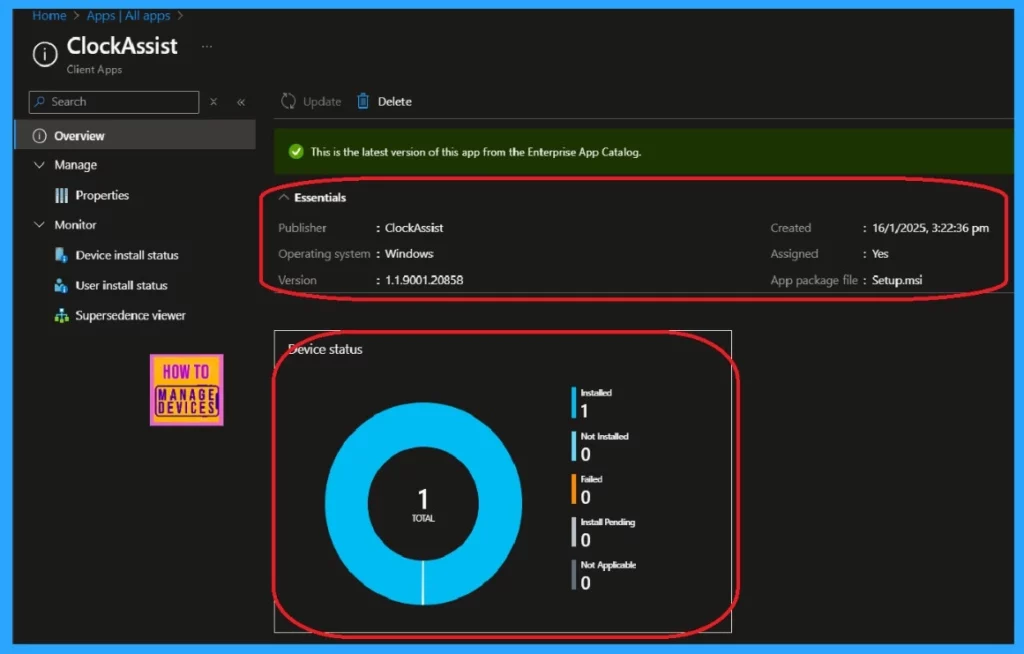Click the Installed count legend entry
This screenshot has width=1024, height=654.
coord(592,402)
